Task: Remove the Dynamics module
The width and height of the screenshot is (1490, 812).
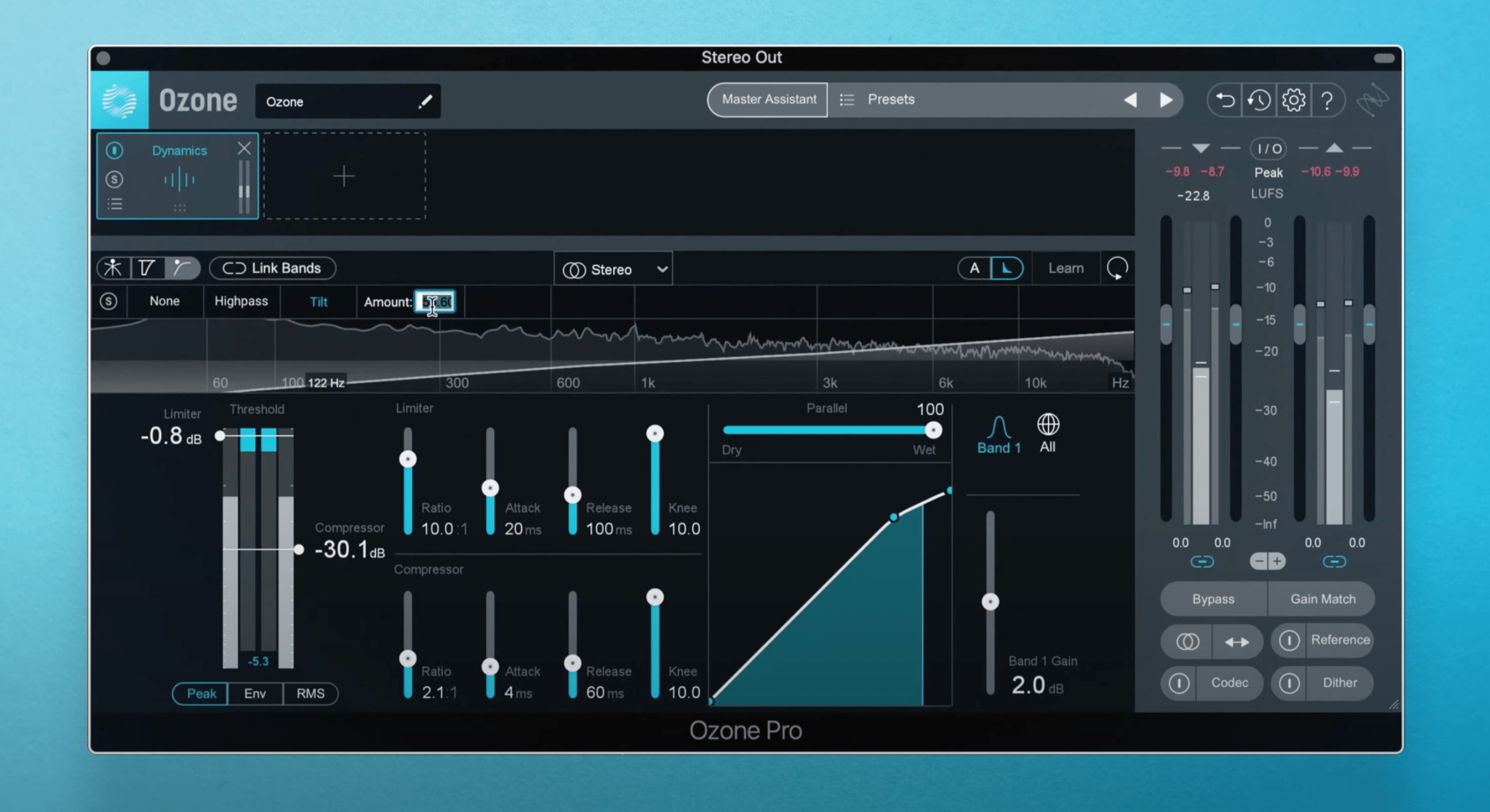Action: point(244,148)
